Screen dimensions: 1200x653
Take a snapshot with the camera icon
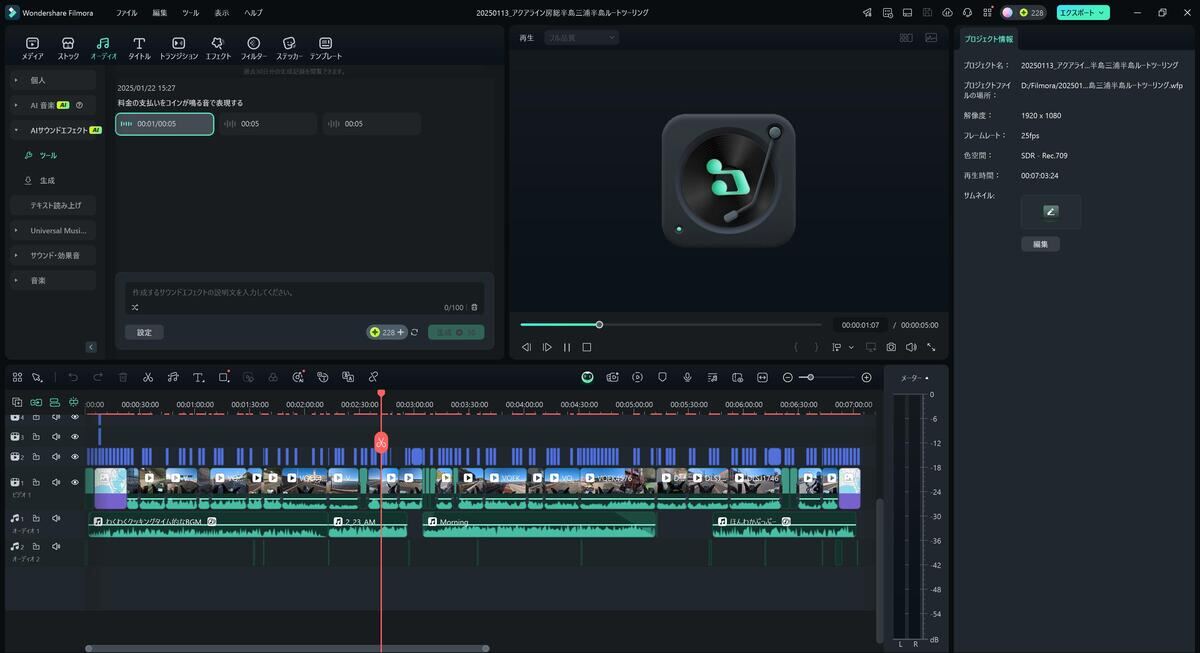(x=891, y=347)
